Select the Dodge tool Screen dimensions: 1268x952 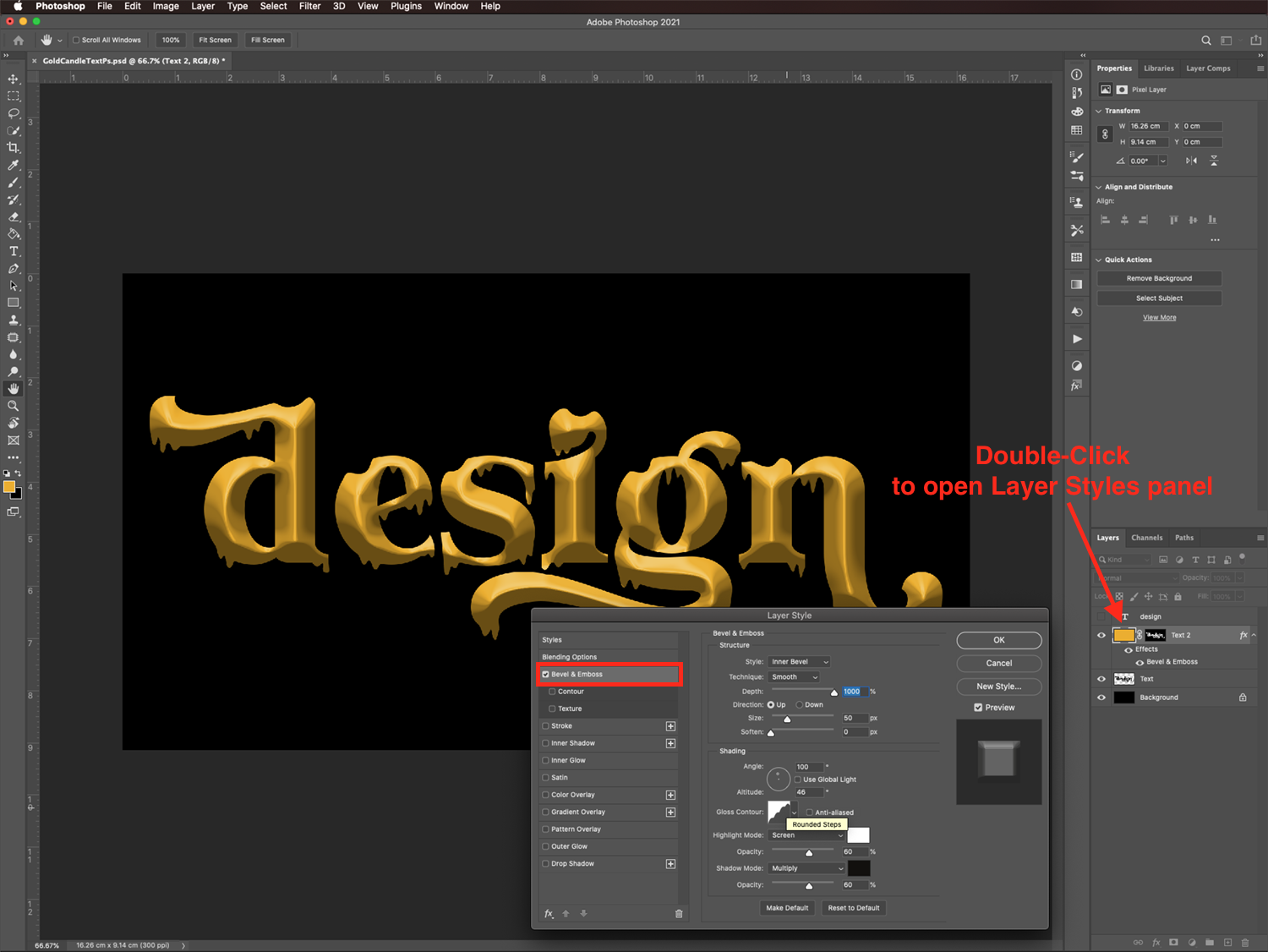pyautogui.click(x=14, y=372)
